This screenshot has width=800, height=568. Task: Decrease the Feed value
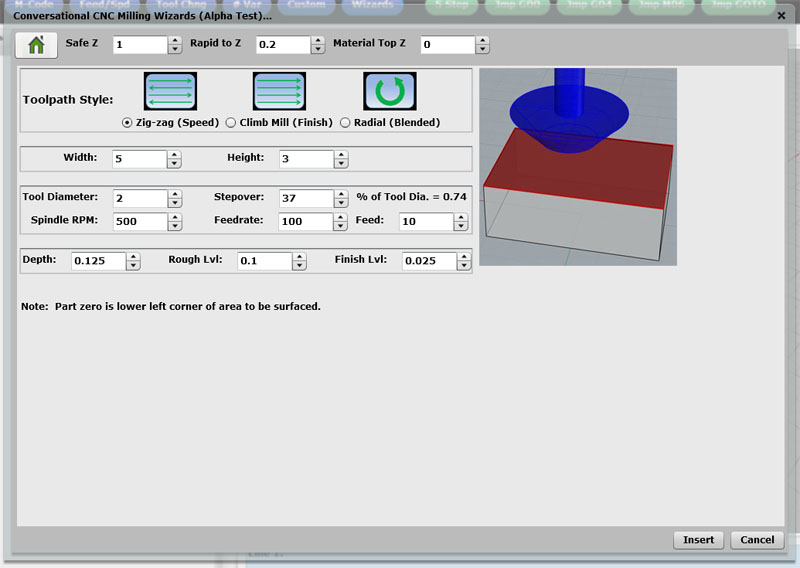pos(461,227)
